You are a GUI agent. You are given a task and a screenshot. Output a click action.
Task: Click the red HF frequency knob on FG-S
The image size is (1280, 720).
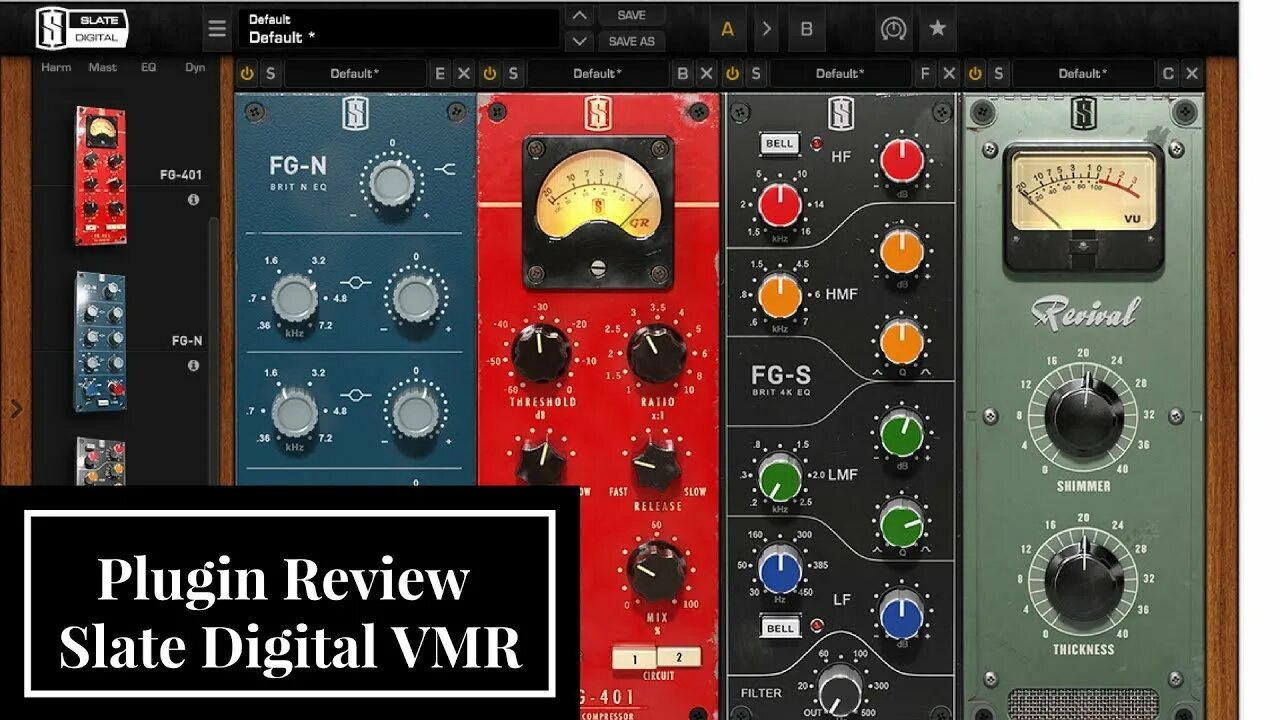point(780,204)
